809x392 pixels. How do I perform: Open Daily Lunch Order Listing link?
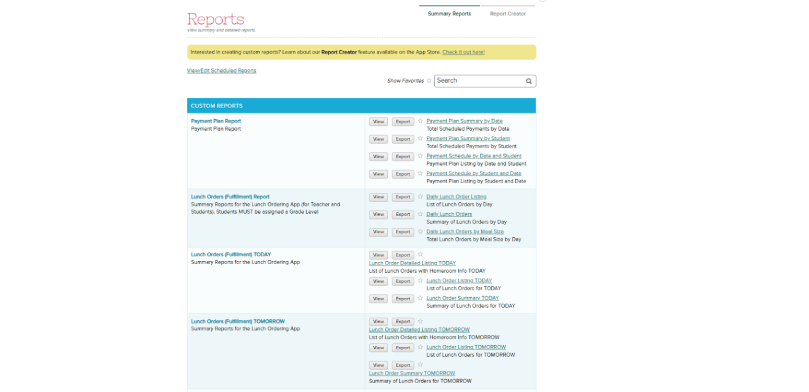[456, 197]
